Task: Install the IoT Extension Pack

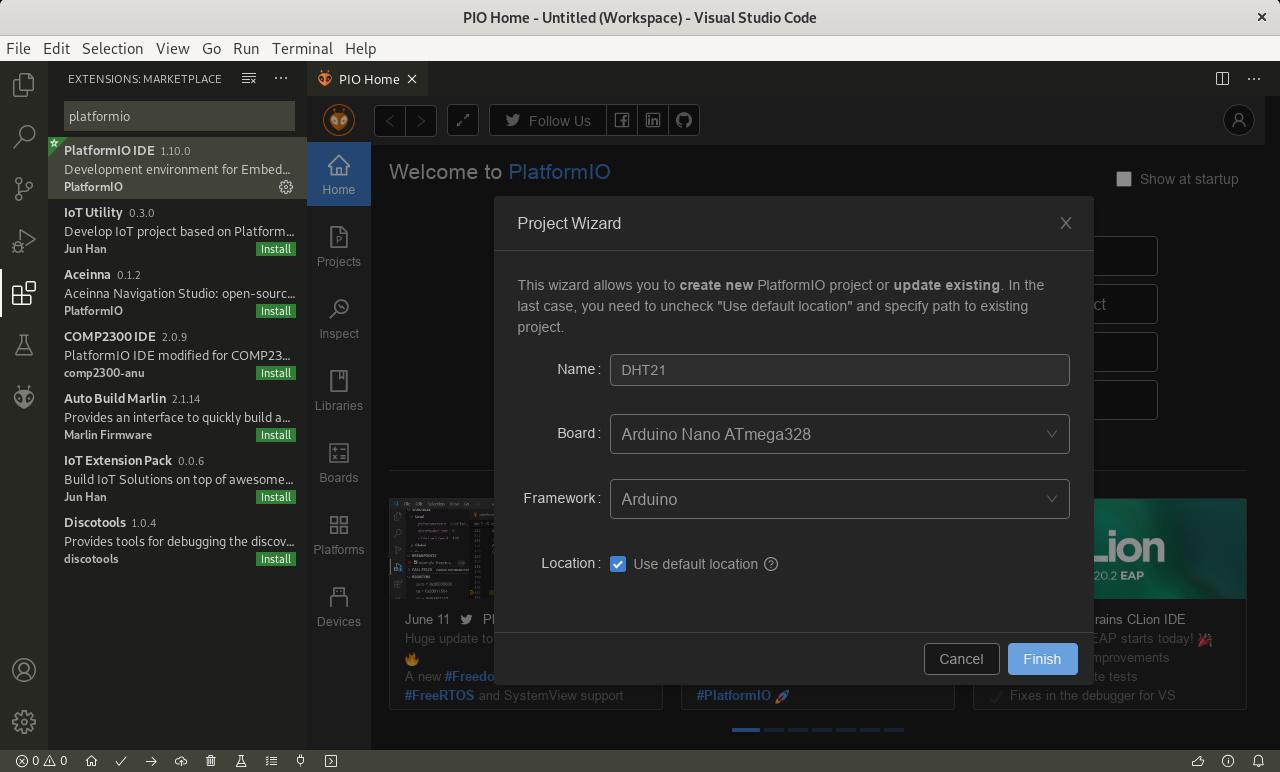Action: pos(276,497)
